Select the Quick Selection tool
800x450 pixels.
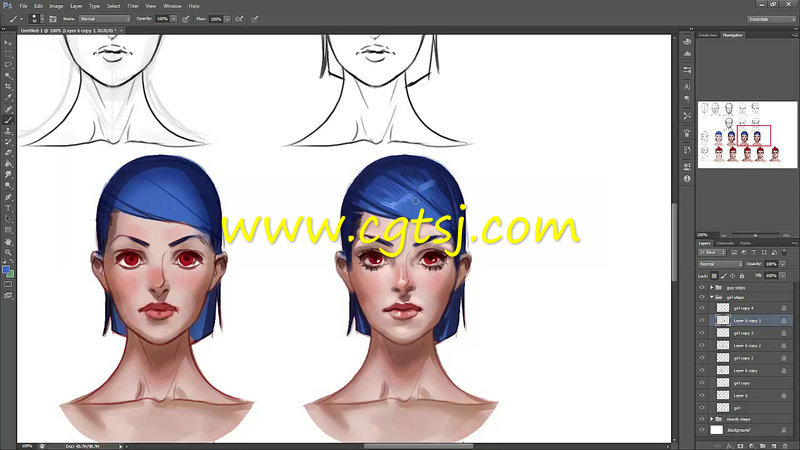coord(8,76)
